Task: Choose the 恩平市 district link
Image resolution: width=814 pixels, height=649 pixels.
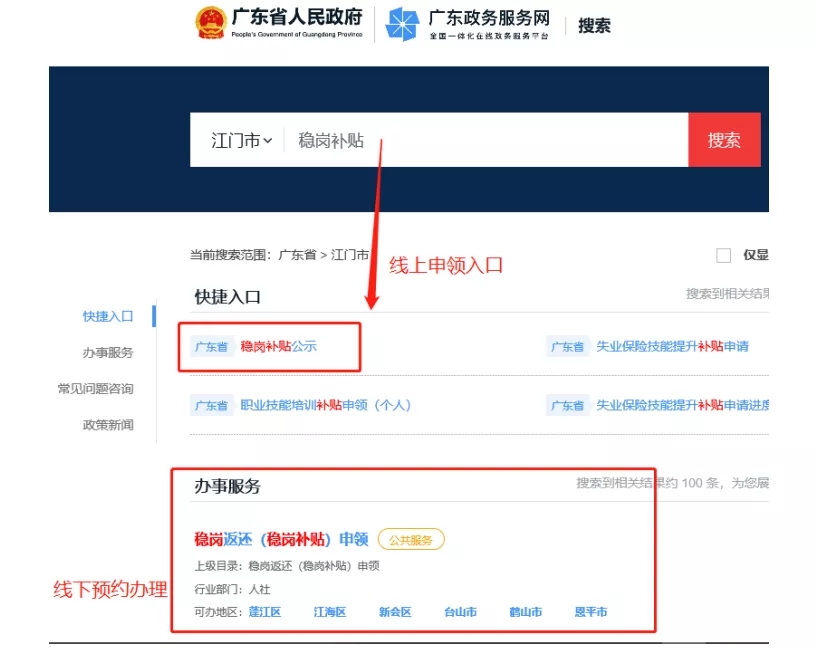Action: [591, 612]
